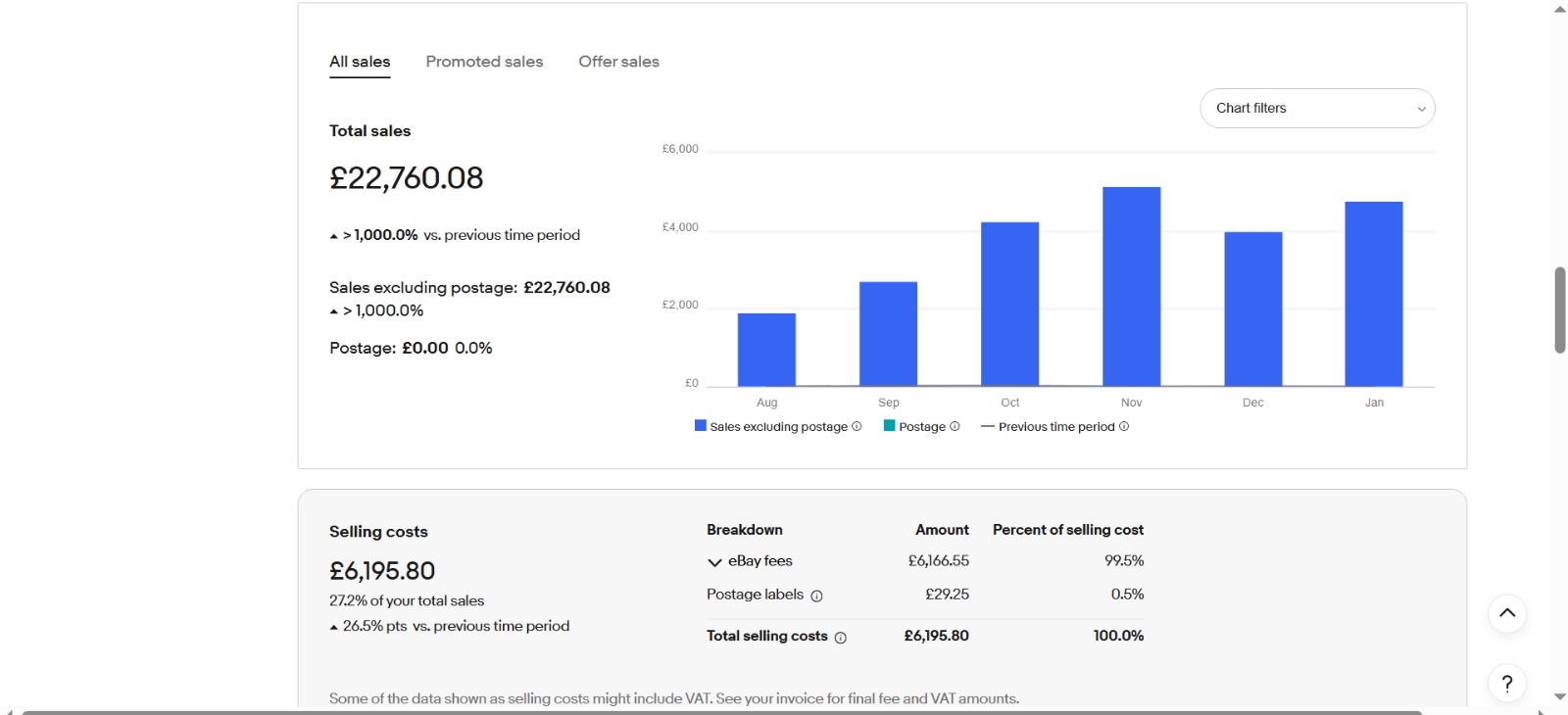The height and width of the screenshot is (715, 1568).
Task: Click info icon next to Sales excluding postage
Action: pos(857,426)
